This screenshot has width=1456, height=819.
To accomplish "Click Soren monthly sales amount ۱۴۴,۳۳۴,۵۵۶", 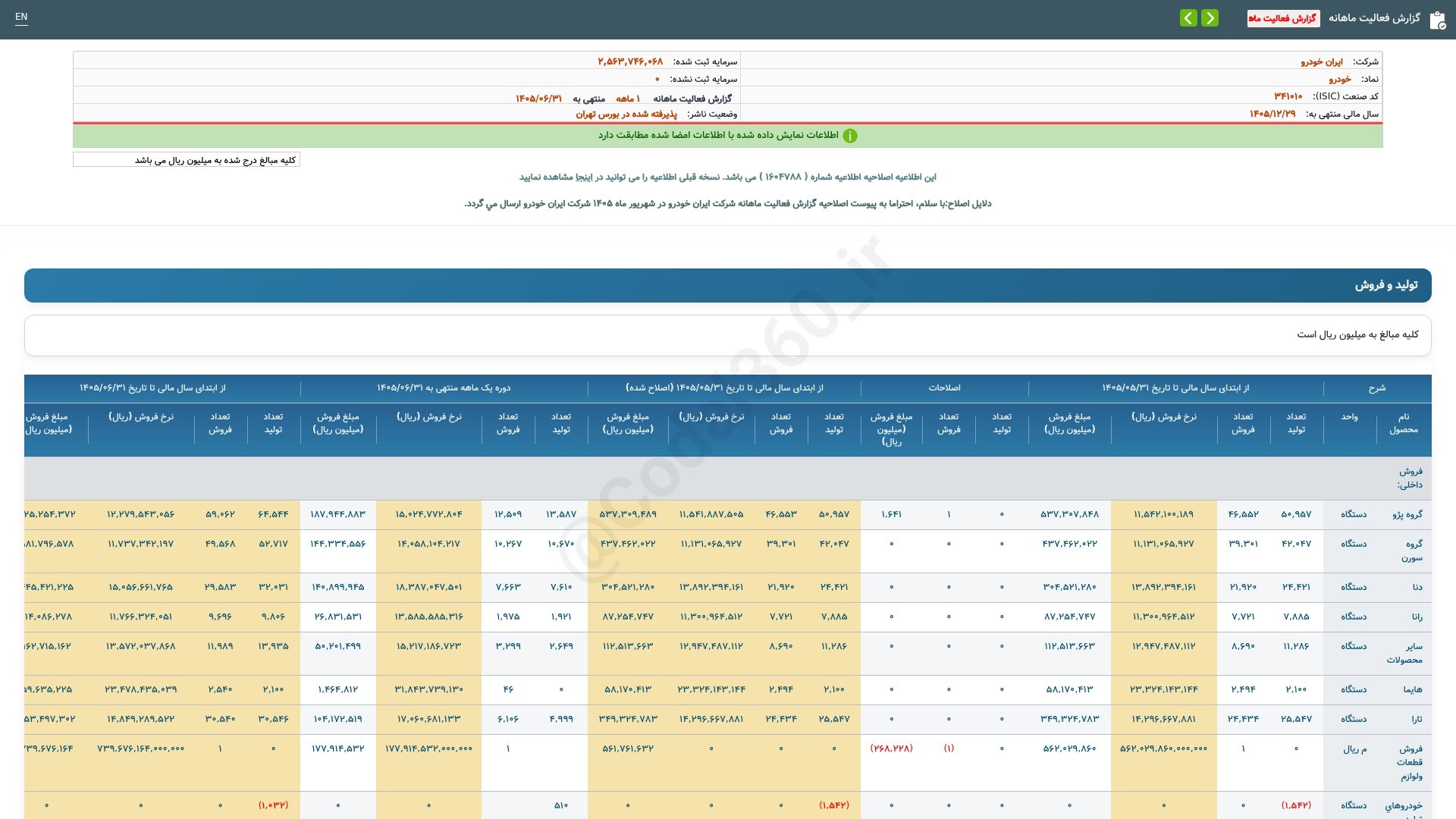I will click(x=337, y=544).
